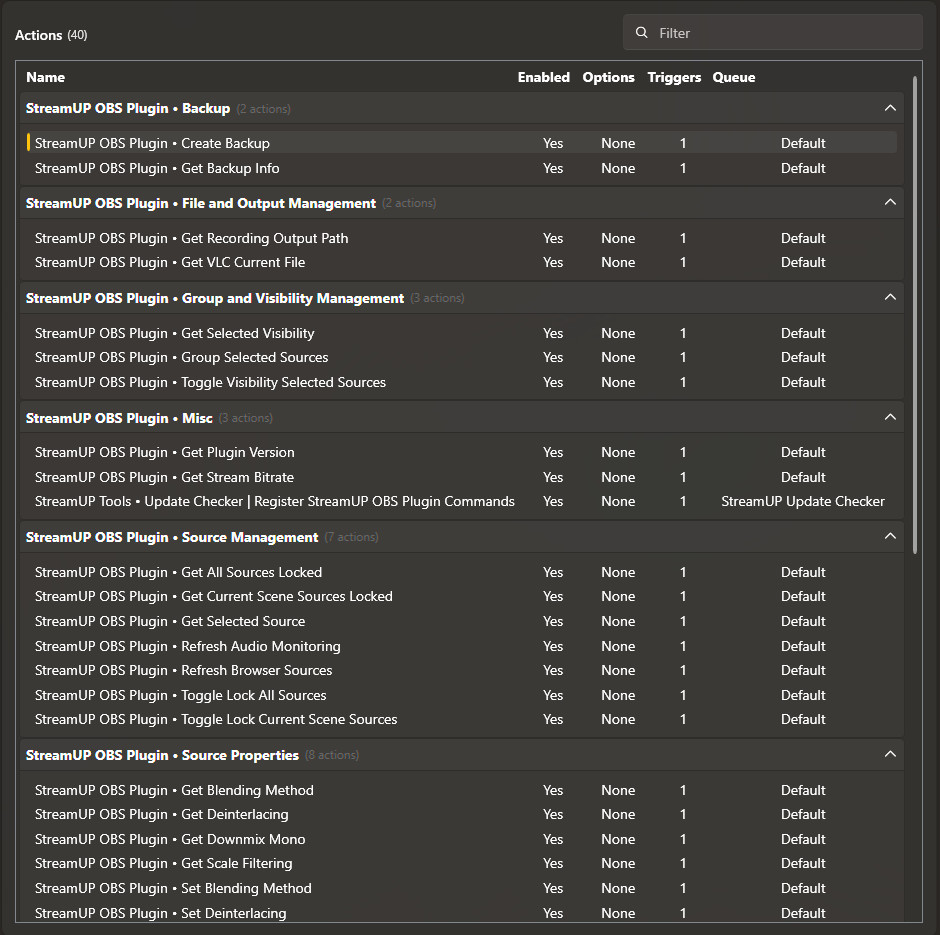Sort by the Options column header

pos(608,77)
